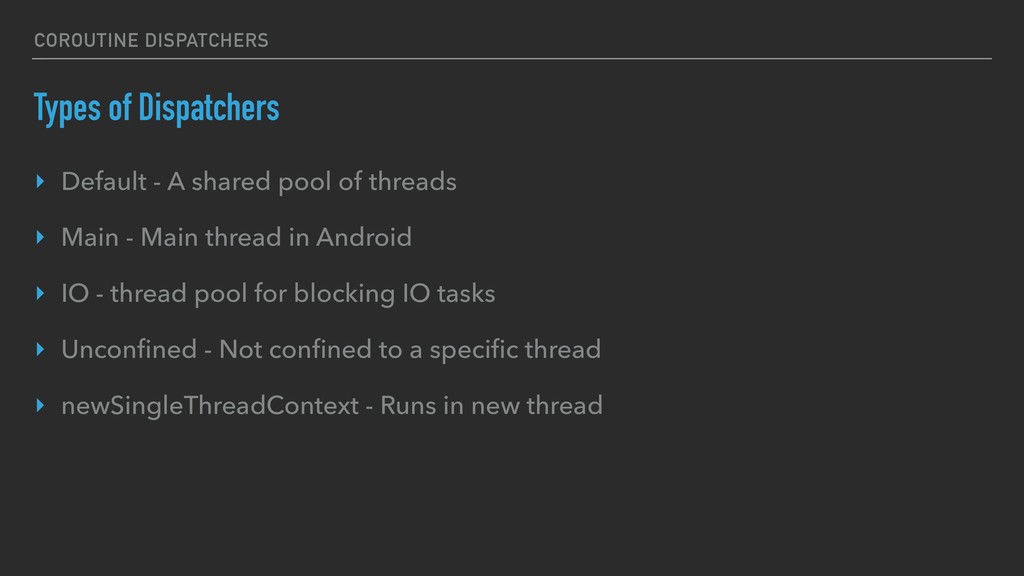Click the word Unconfined in the fourth bullet
The width and height of the screenshot is (1024, 576).
(x=126, y=350)
